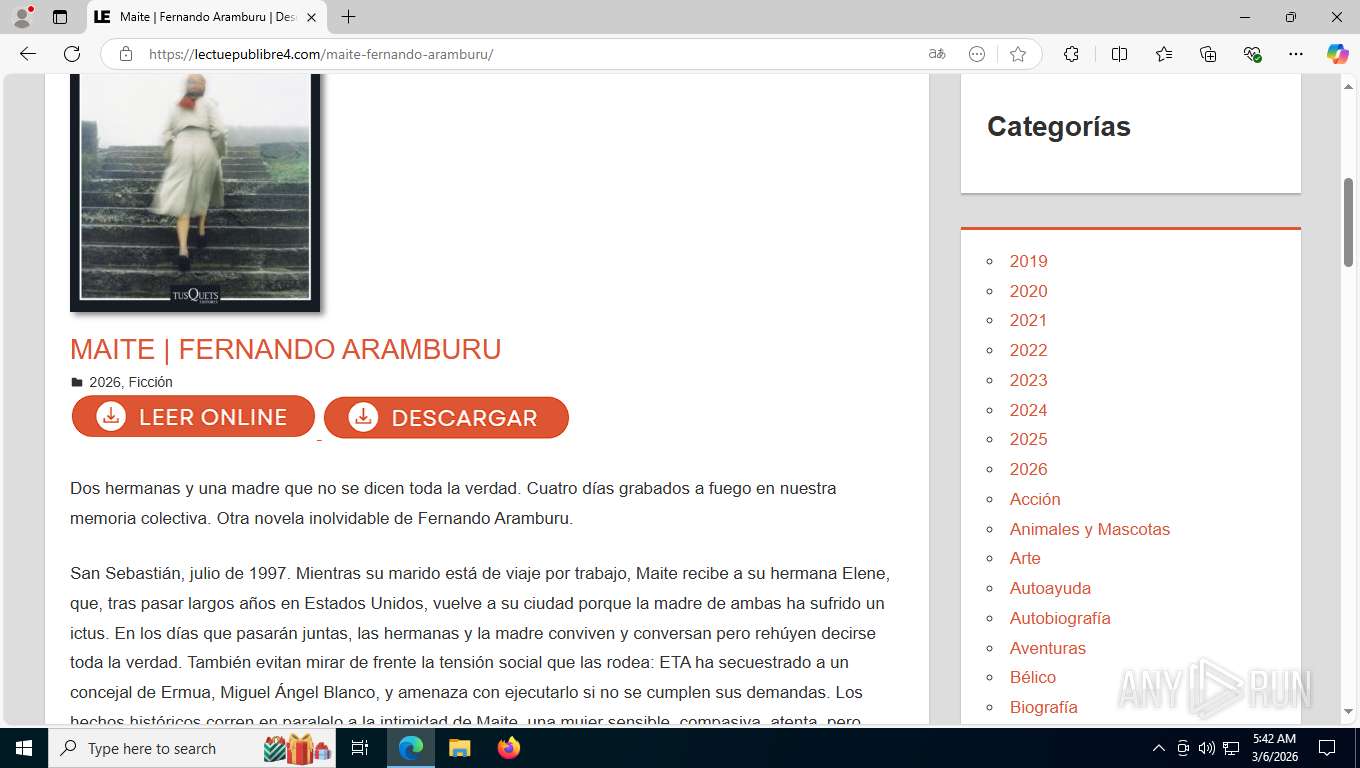This screenshot has width=1360, height=768.
Task: Click the DESCARGAR button
Action: [446, 418]
